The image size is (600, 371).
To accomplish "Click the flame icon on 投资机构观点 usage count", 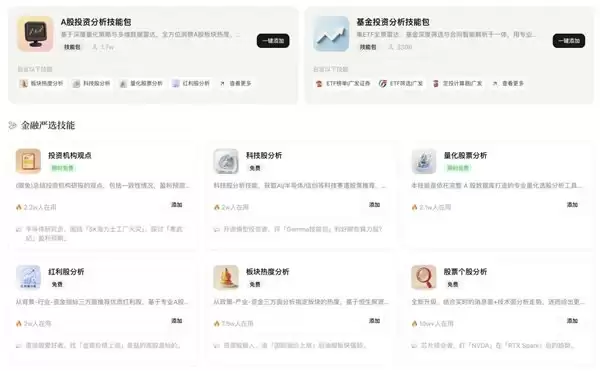I will [19, 207].
